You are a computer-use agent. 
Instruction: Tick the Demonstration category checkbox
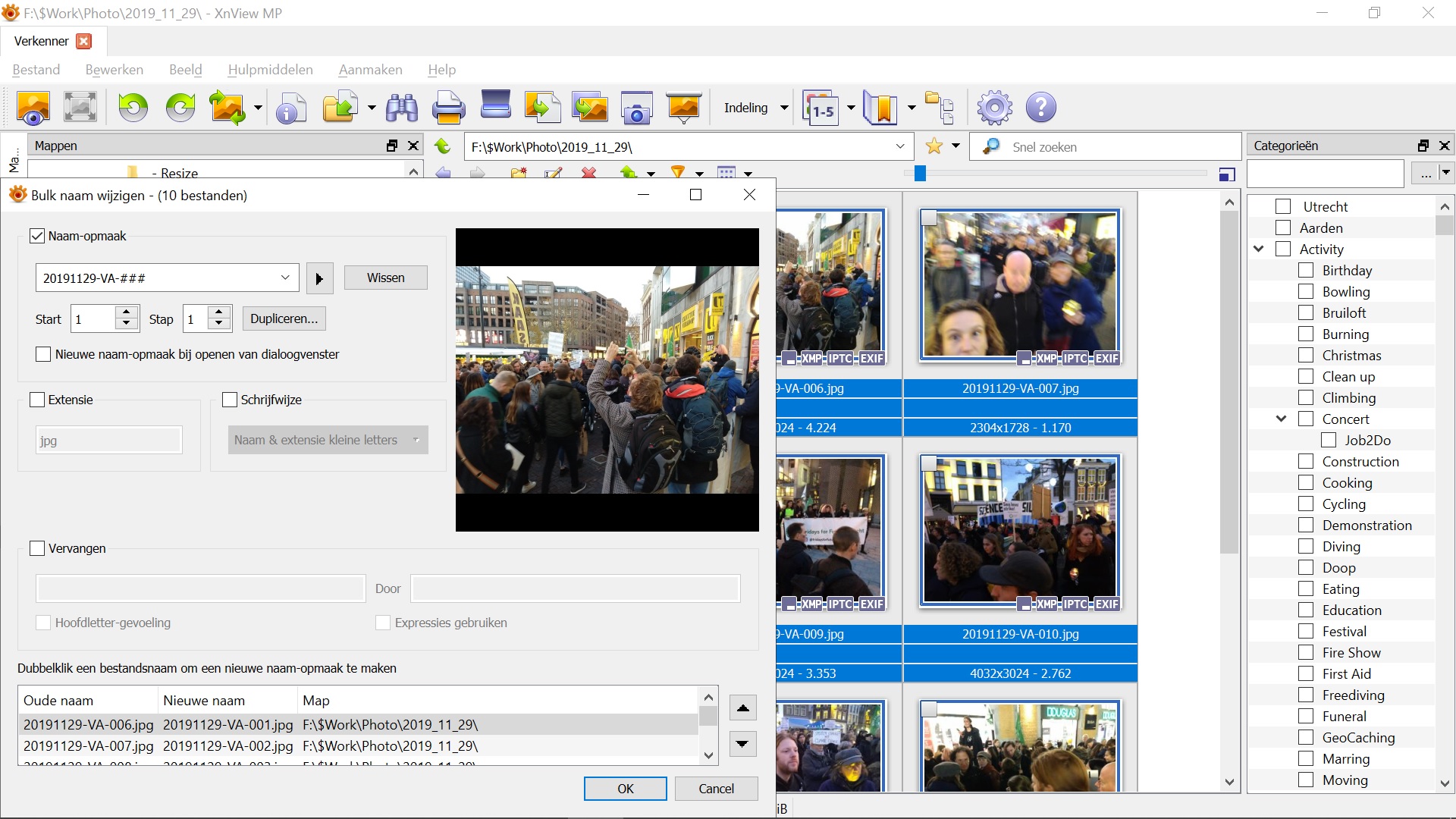click(x=1306, y=525)
